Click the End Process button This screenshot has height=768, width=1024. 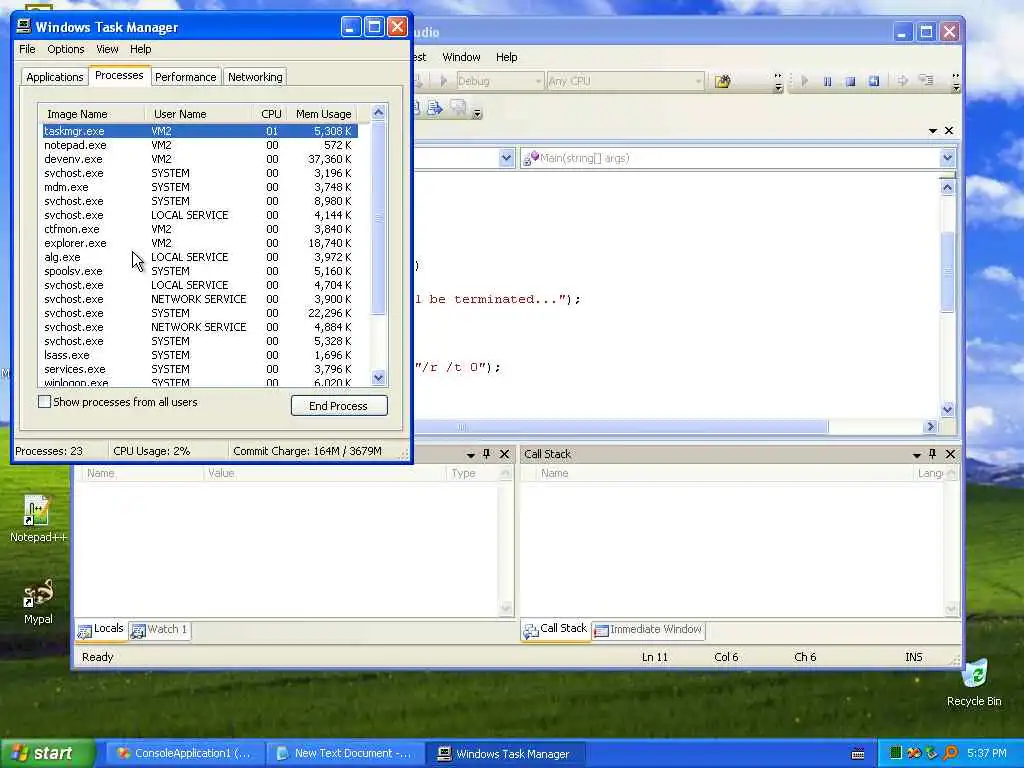click(339, 406)
